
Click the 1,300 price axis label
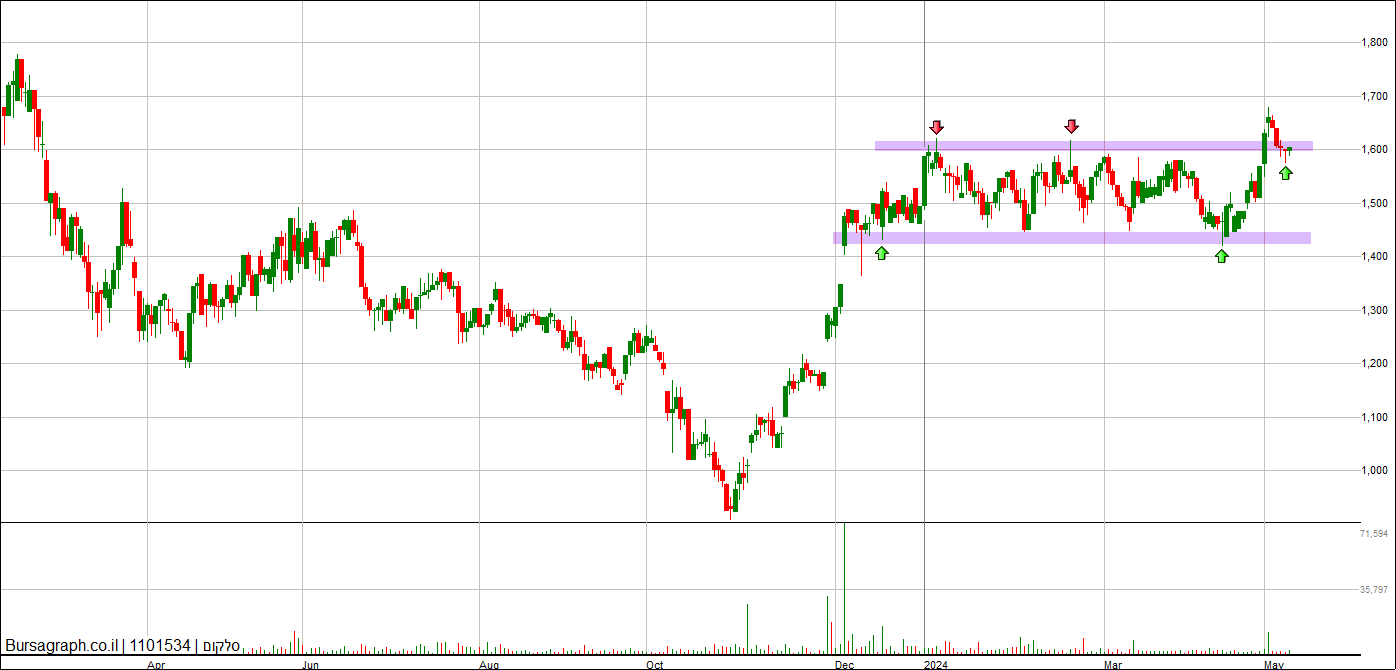1373,311
